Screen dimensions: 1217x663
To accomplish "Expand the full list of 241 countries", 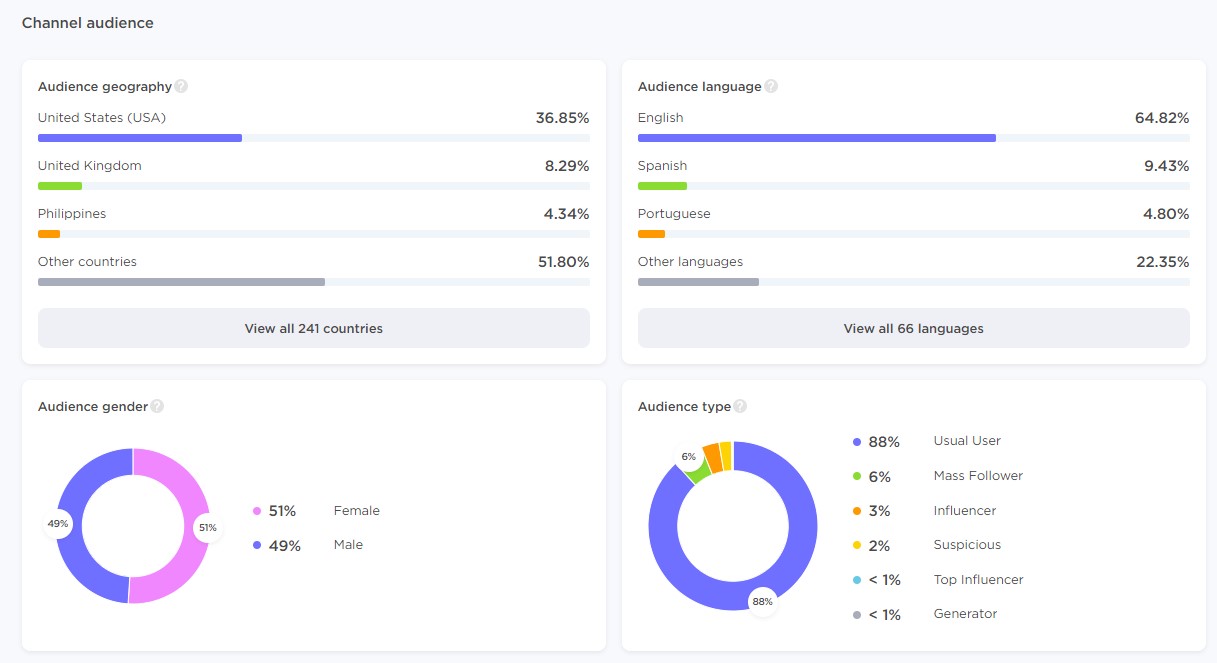I will pyautogui.click(x=313, y=328).
